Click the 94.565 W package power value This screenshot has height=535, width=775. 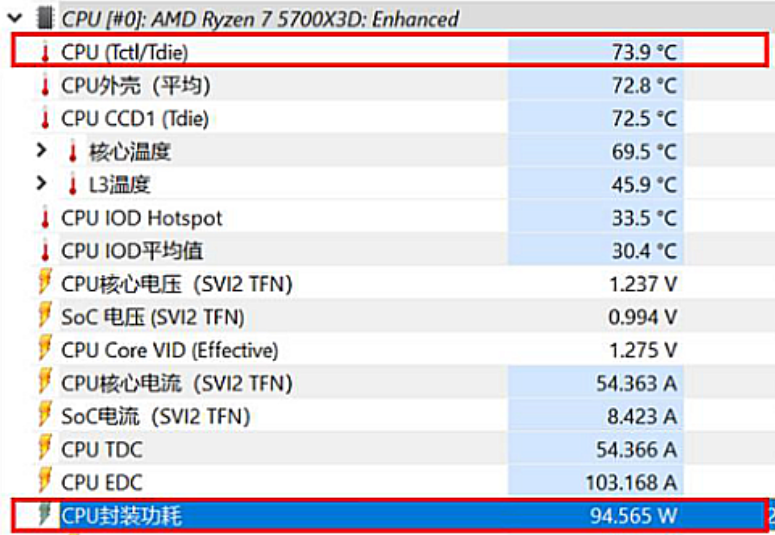(x=633, y=515)
